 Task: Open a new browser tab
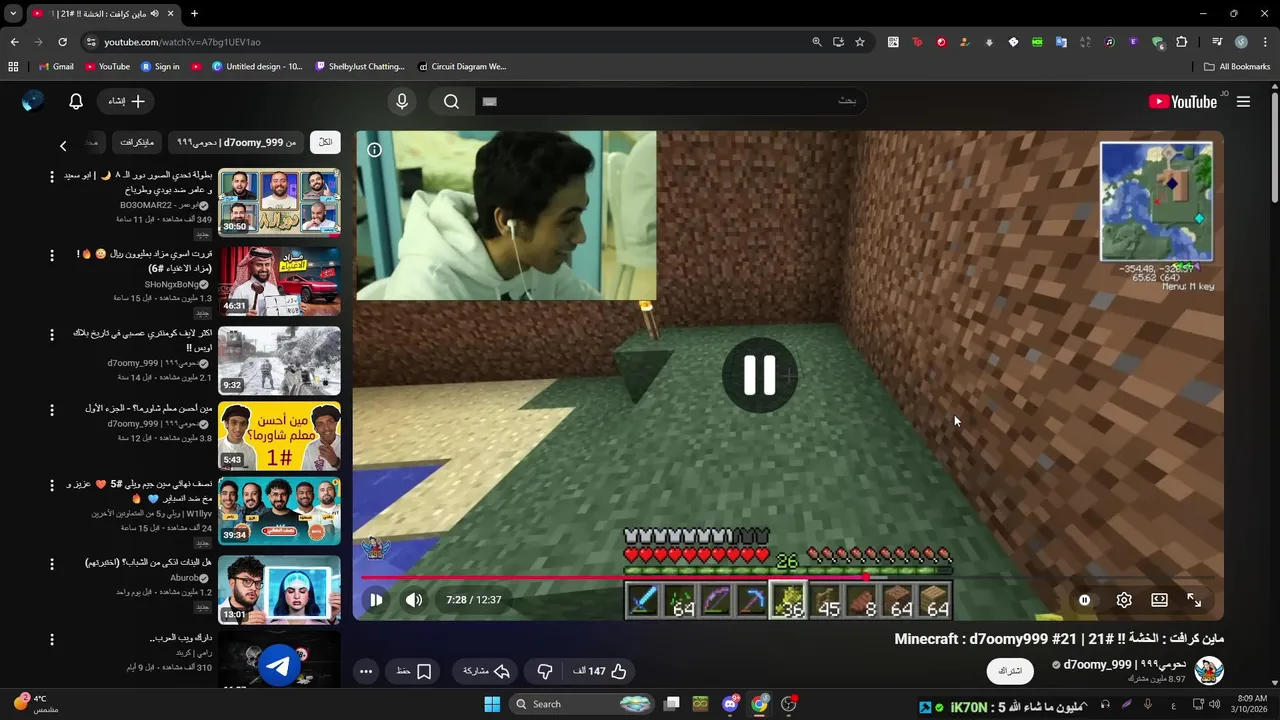194,13
